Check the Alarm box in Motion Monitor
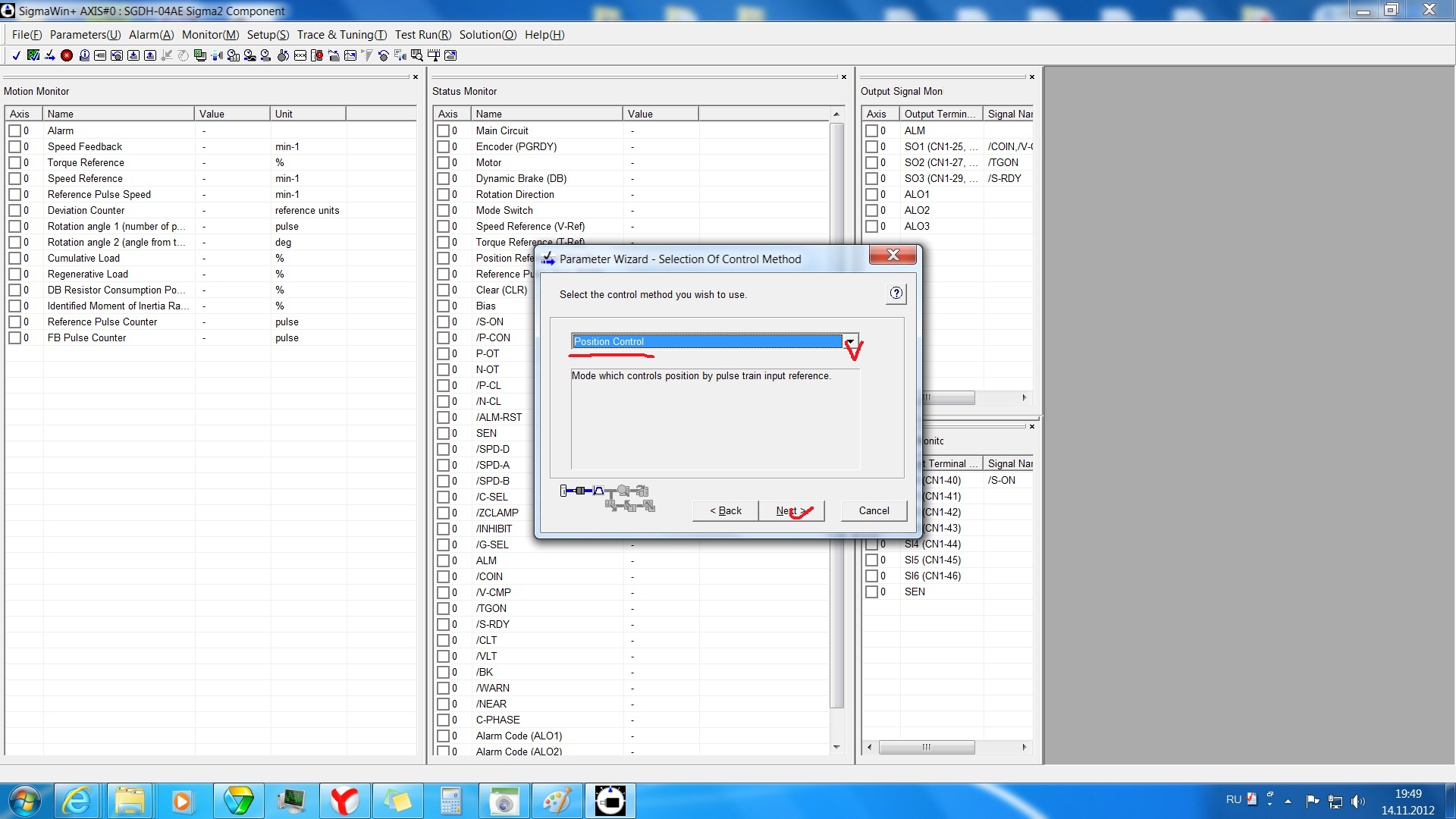The height and width of the screenshot is (819, 1456). click(14, 130)
